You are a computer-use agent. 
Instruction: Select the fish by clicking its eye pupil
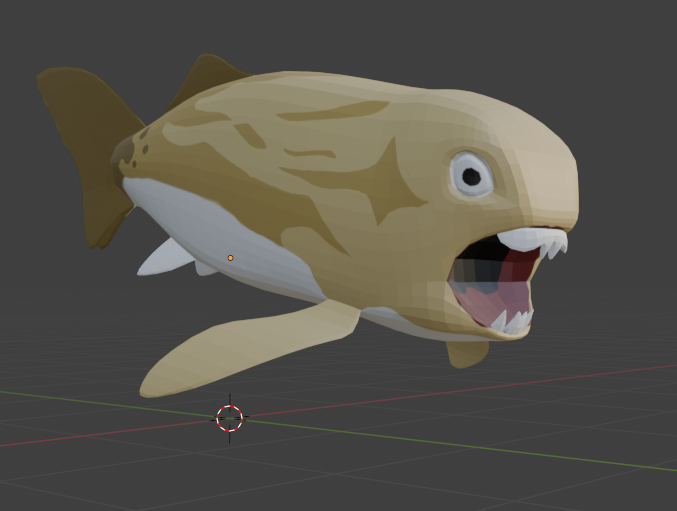[471, 176]
